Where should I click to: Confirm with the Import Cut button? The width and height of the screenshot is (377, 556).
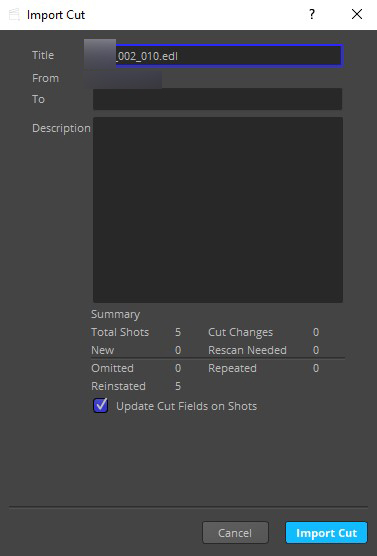(x=326, y=533)
